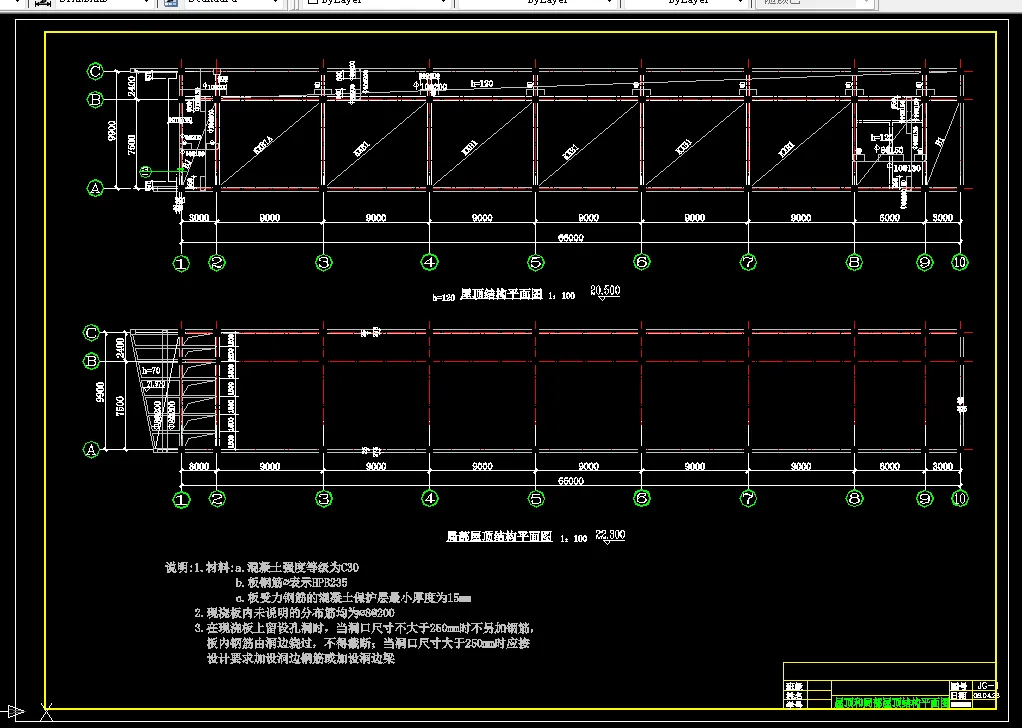Click axis number 2 under upper plan
1022x728 pixels.
tap(217, 263)
